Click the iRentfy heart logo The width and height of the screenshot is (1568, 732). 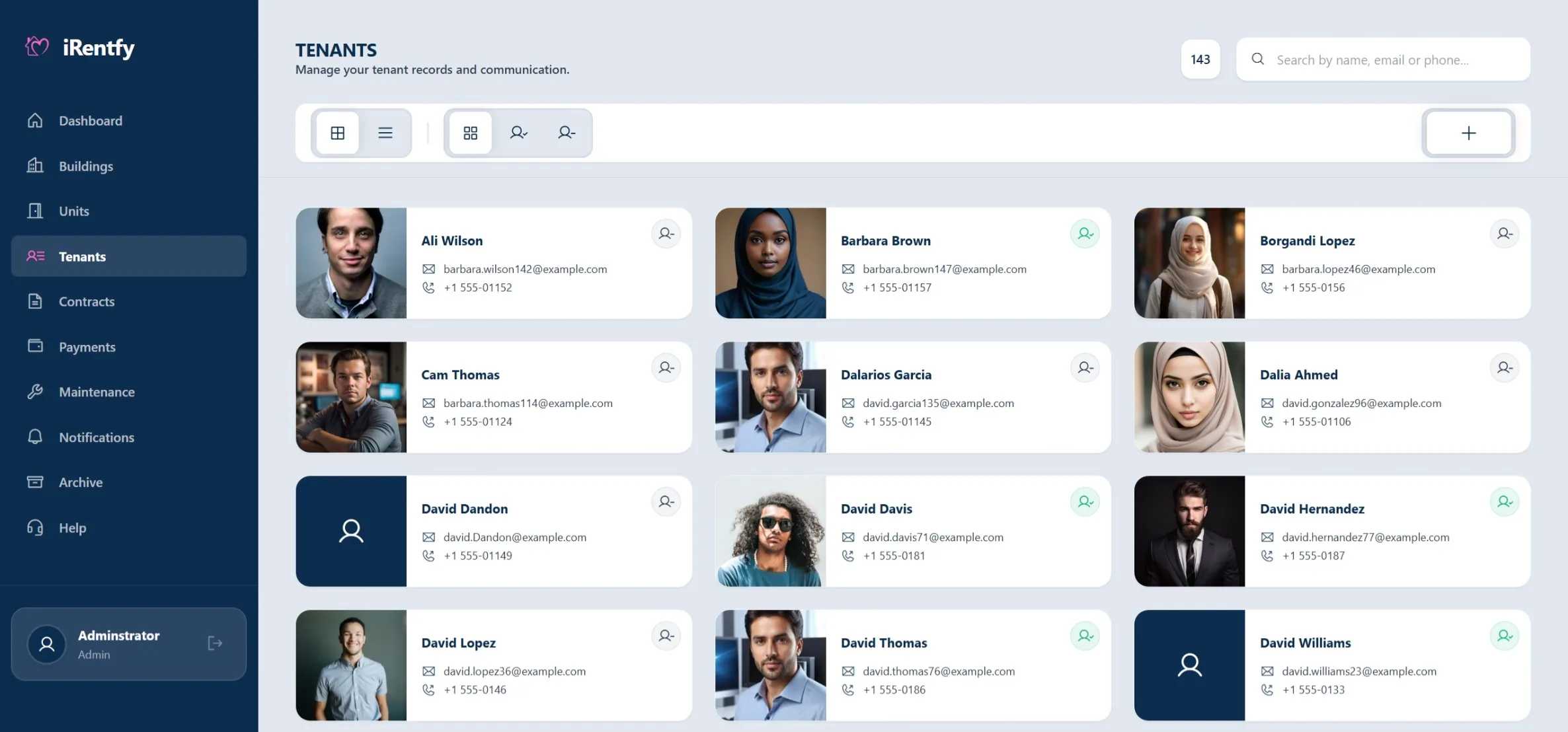pyautogui.click(x=37, y=47)
